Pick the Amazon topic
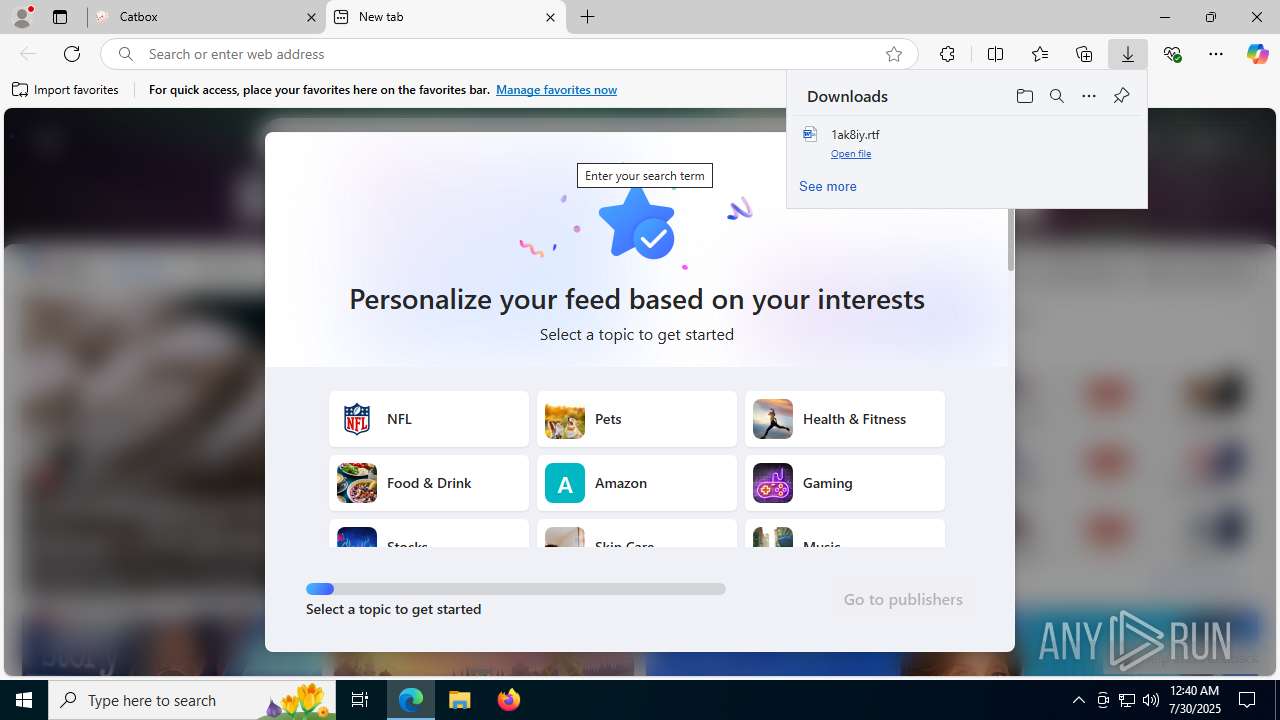Image resolution: width=1280 pixels, height=720 pixels. tap(637, 483)
